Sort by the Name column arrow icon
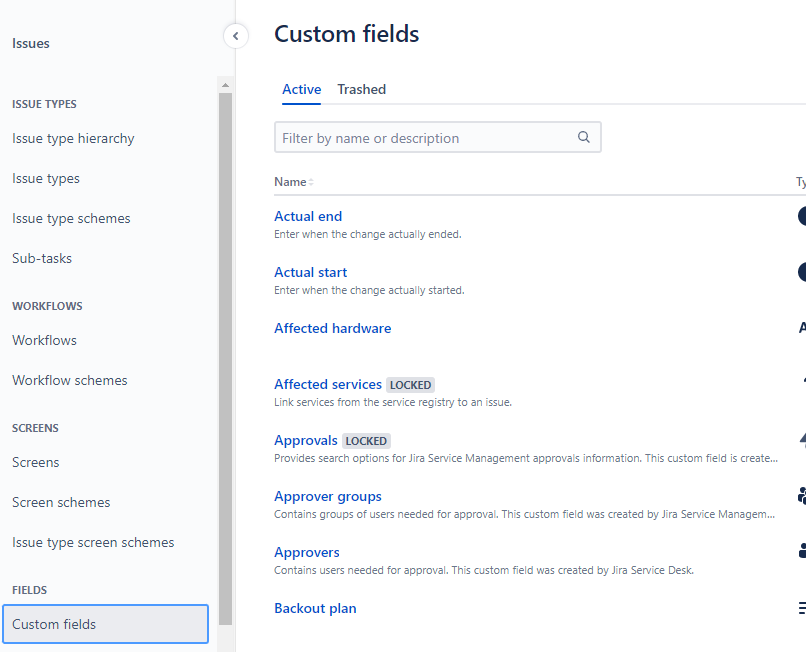The image size is (806, 652). (310, 182)
